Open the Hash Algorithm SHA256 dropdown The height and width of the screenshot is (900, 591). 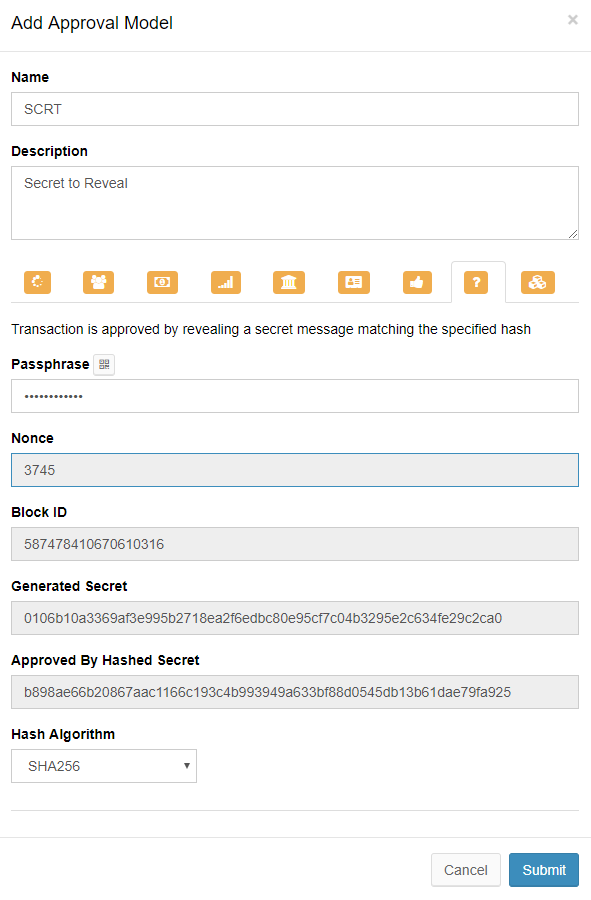tap(104, 766)
